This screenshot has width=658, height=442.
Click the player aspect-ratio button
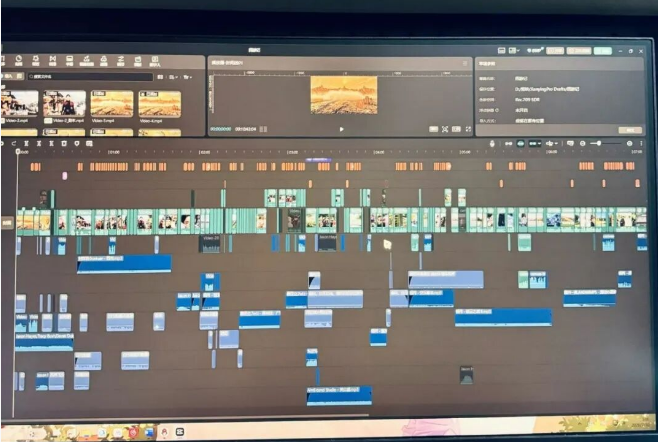tap(434, 129)
